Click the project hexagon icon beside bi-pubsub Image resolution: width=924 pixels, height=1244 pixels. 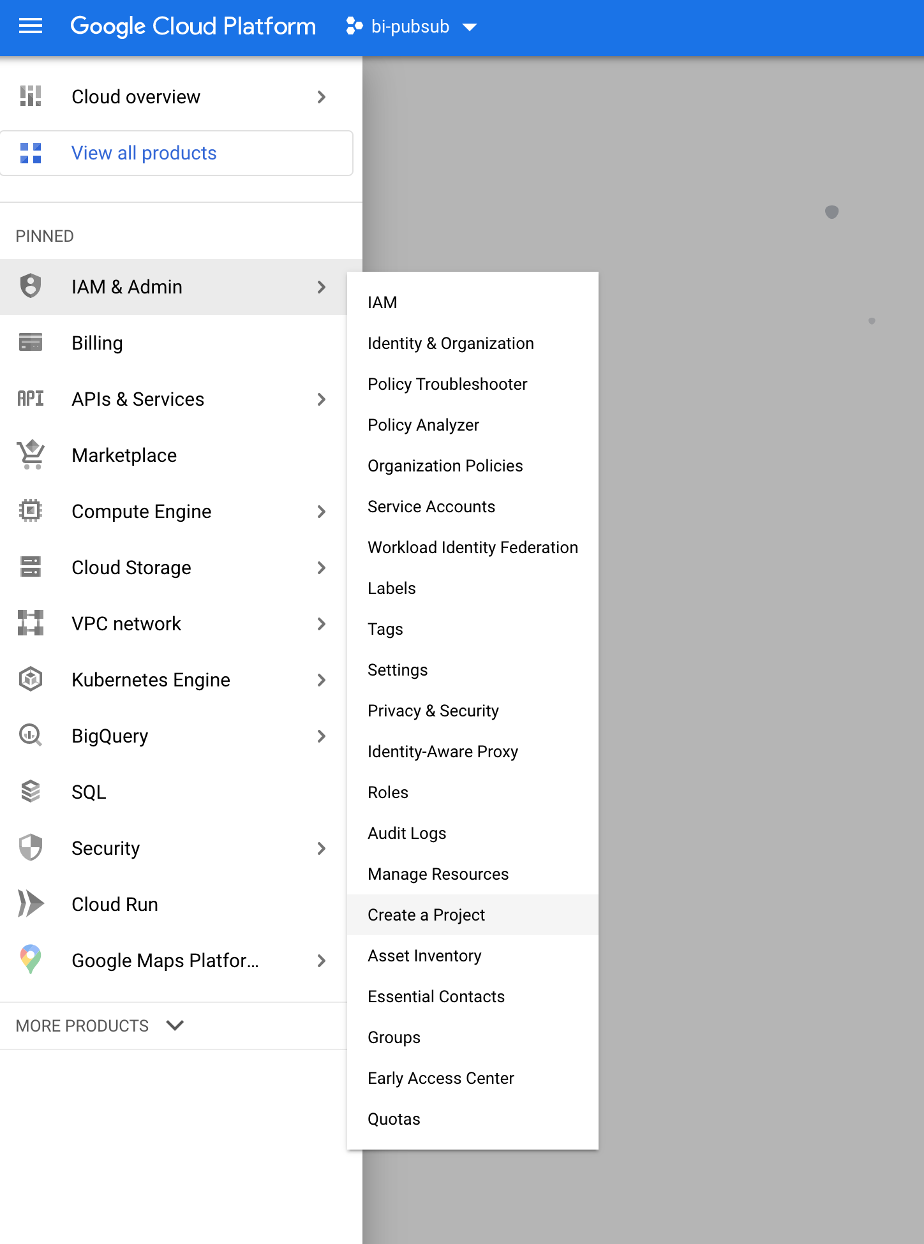tap(353, 27)
